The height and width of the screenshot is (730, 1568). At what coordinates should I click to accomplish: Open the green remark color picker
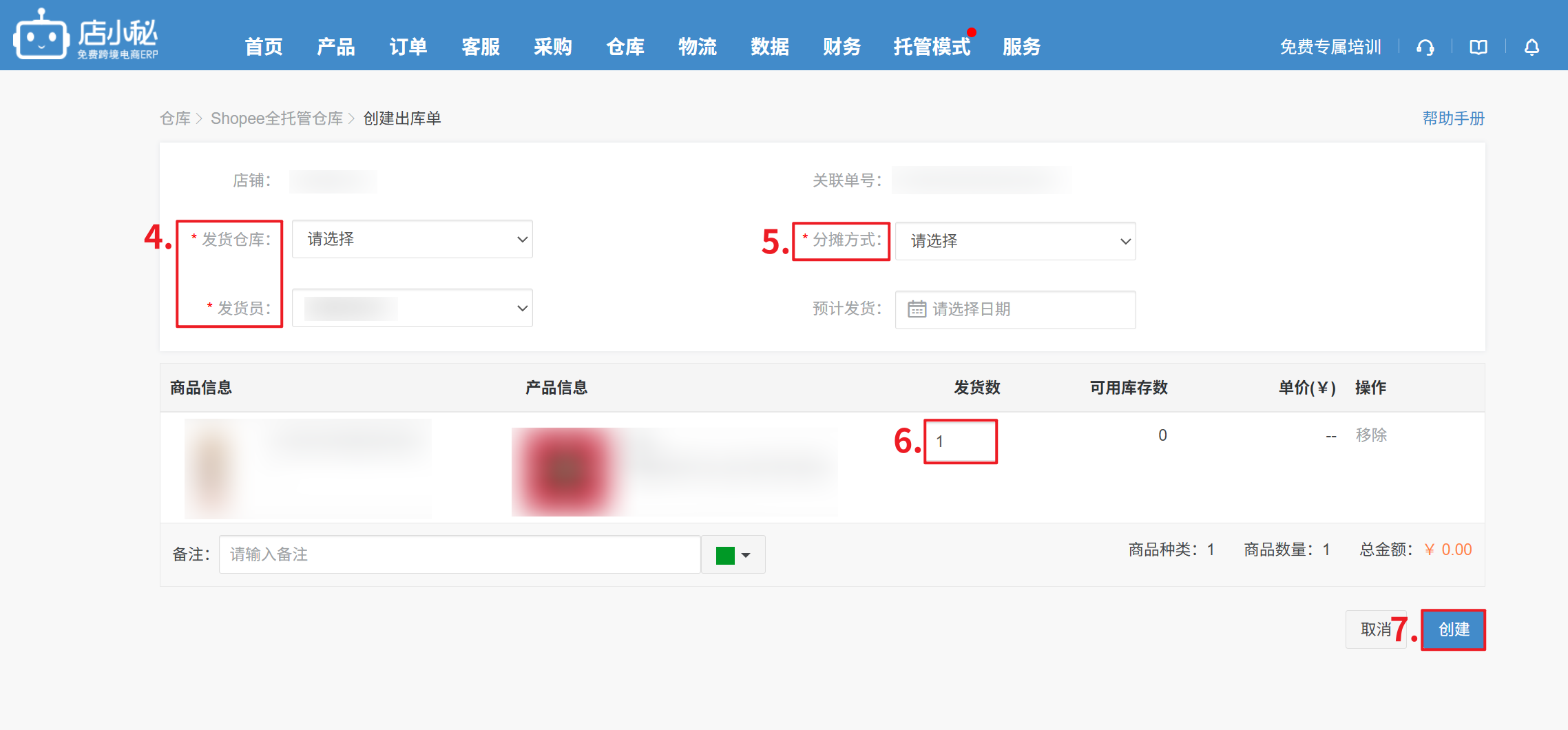coord(733,554)
